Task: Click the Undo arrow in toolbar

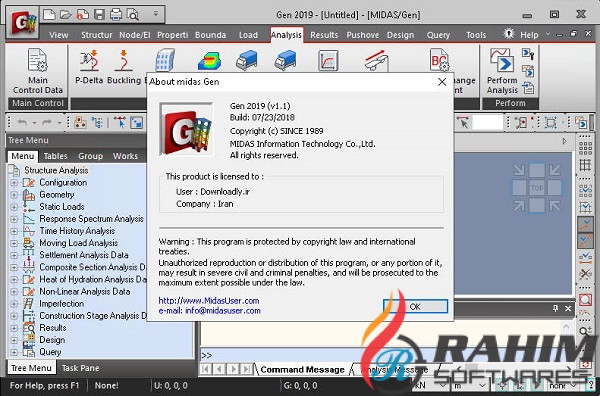Action: point(22,122)
